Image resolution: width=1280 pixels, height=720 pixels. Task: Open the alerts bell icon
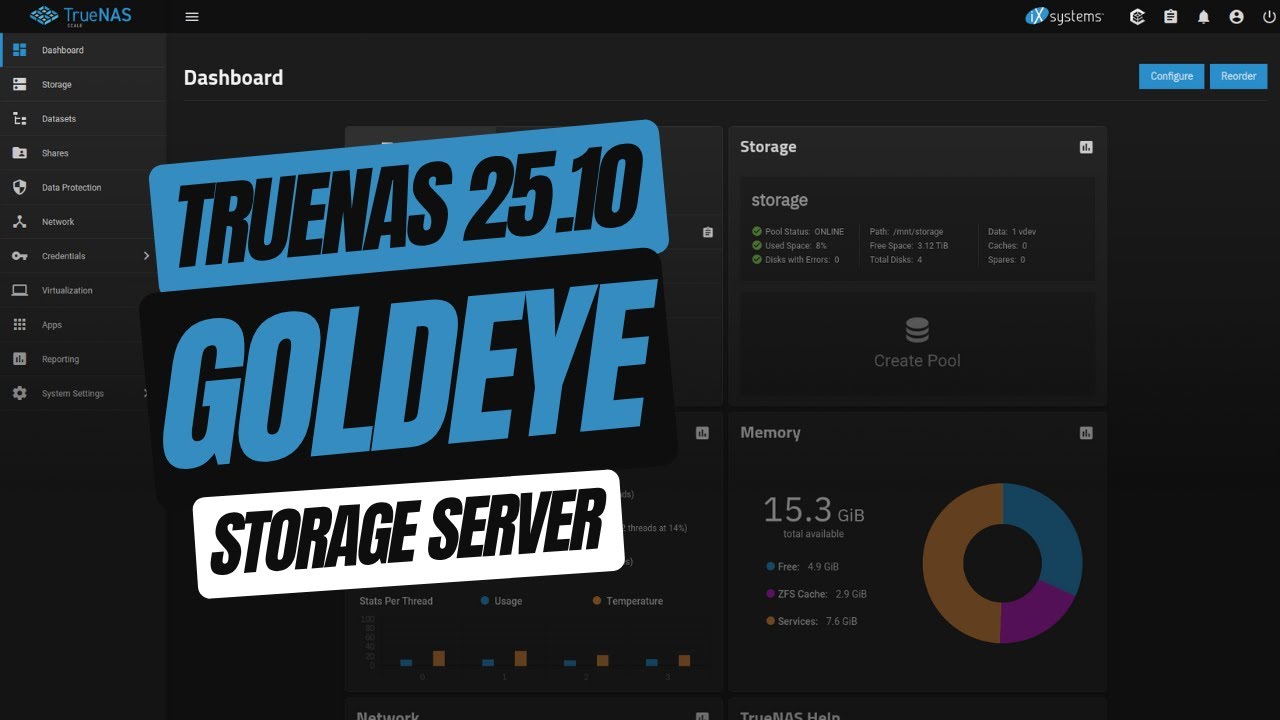click(x=1203, y=16)
